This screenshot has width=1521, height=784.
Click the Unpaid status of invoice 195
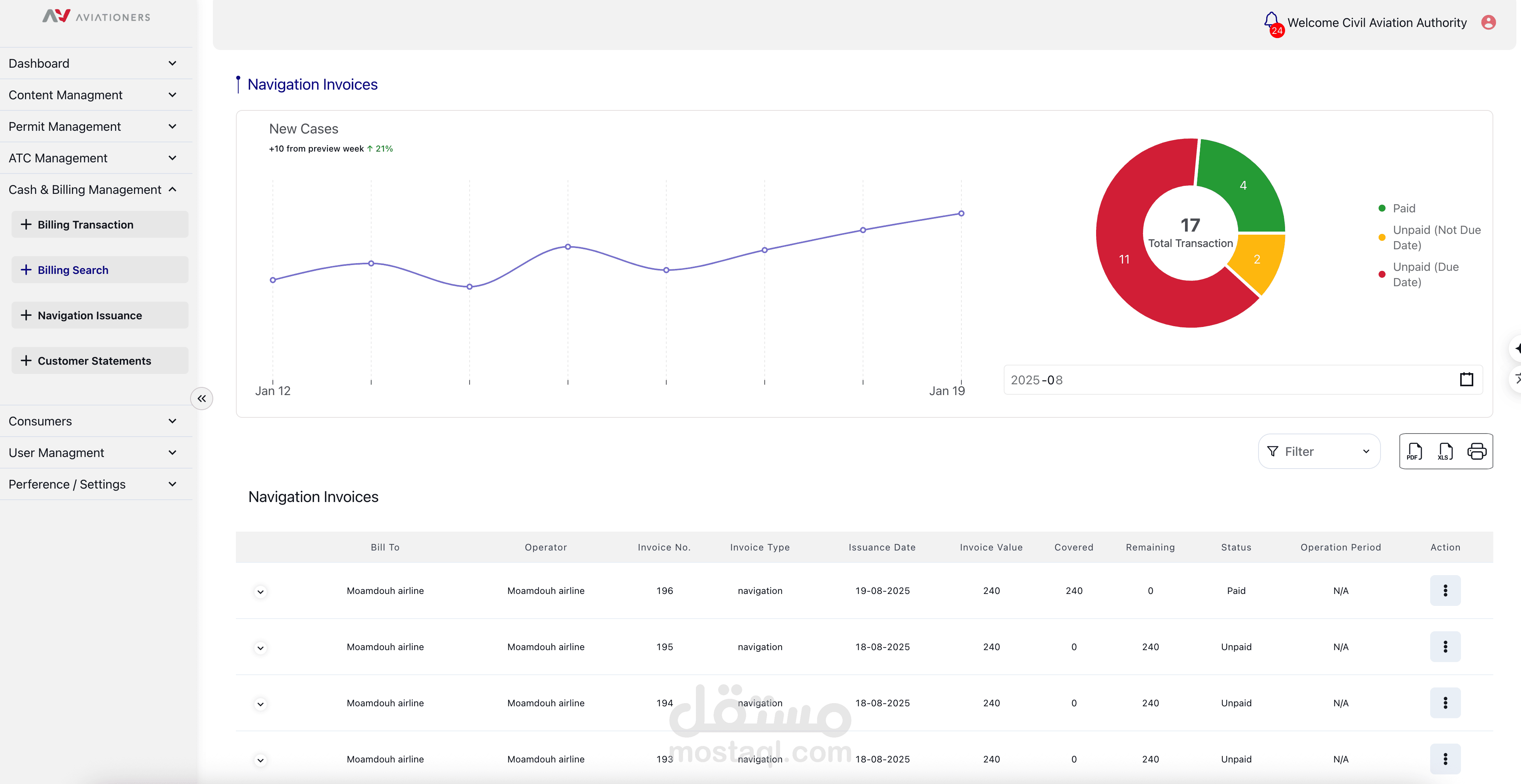[x=1236, y=646]
